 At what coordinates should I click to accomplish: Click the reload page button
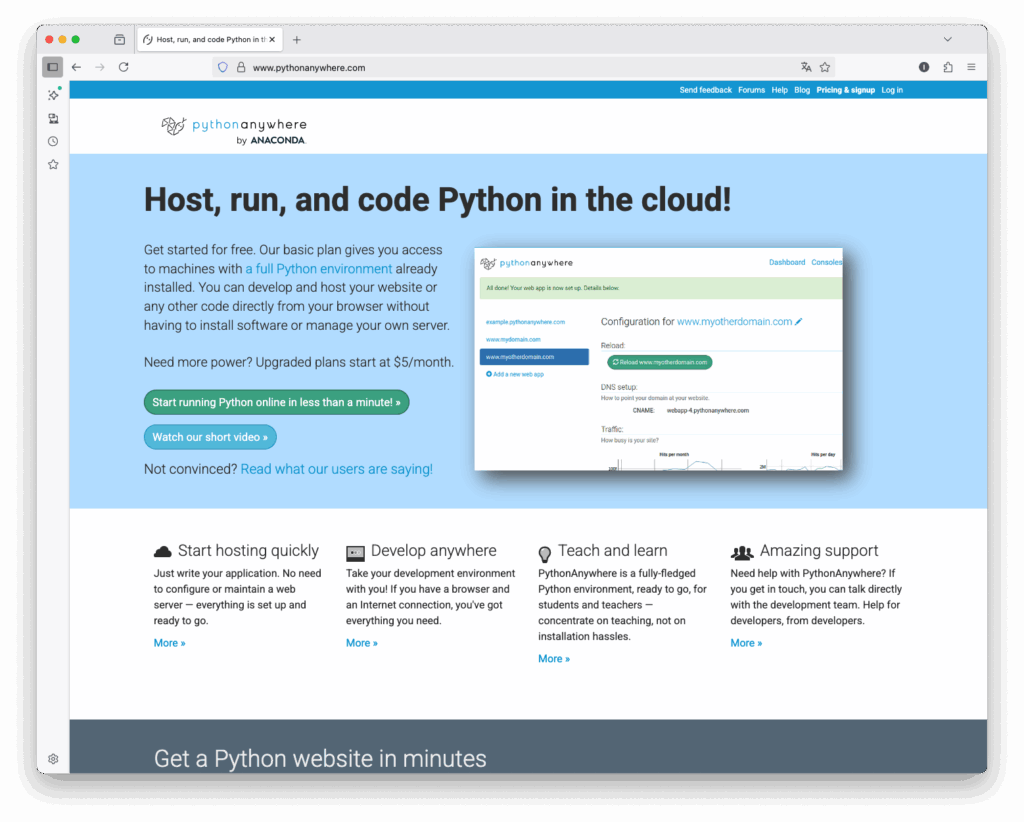(x=124, y=67)
